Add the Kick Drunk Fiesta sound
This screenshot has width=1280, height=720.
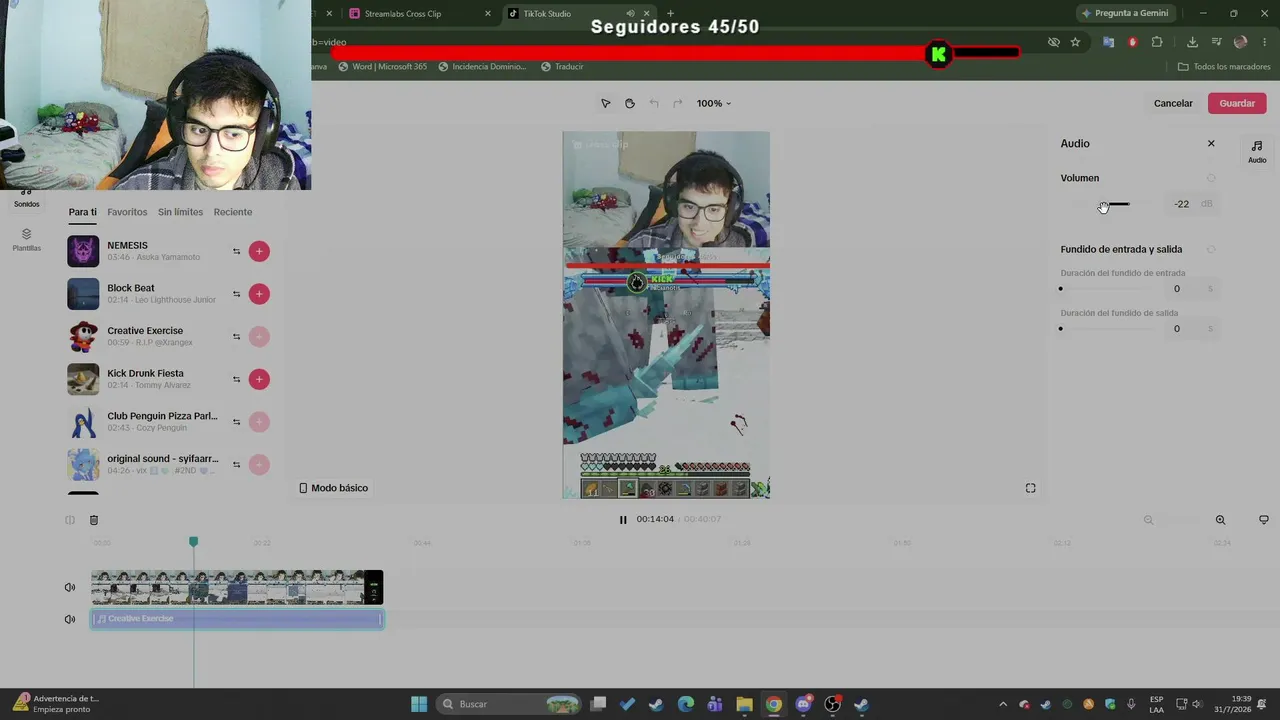259,379
